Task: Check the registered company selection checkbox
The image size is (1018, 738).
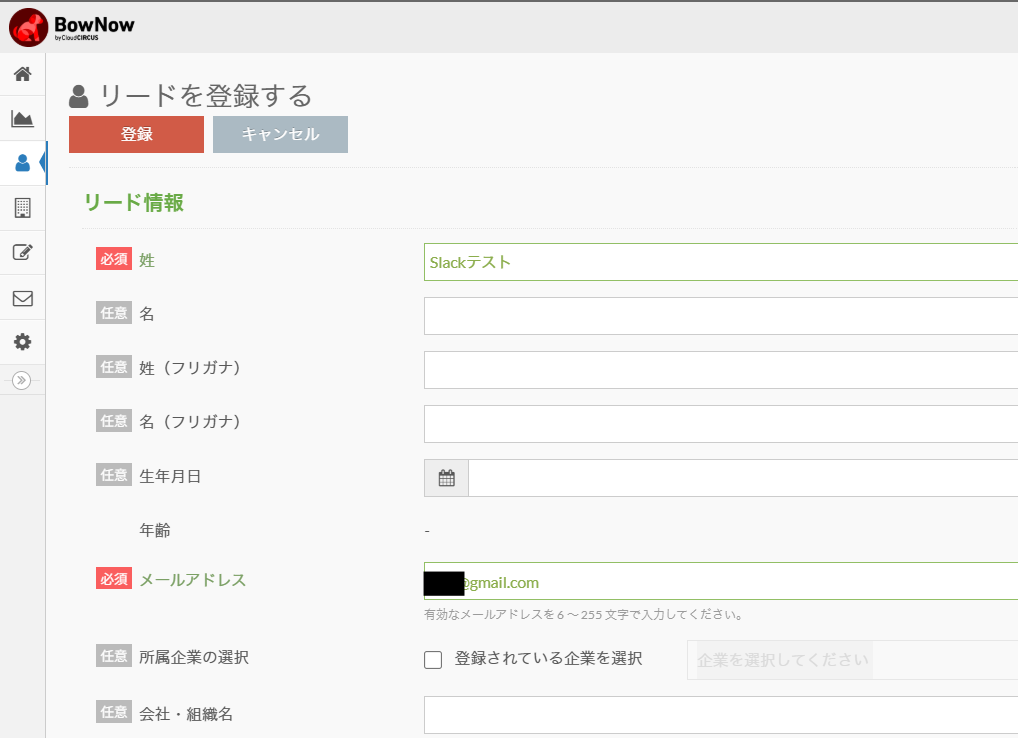Action: click(x=433, y=659)
